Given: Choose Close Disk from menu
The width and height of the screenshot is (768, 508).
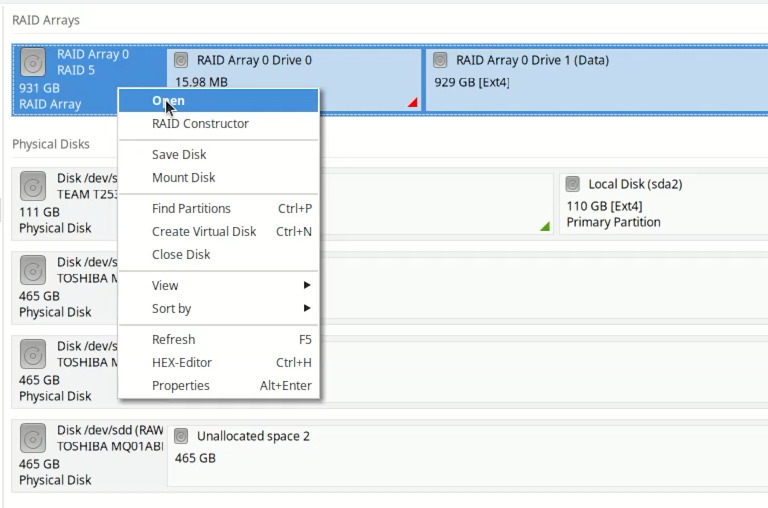Looking at the screenshot, I should pos(218,254).
